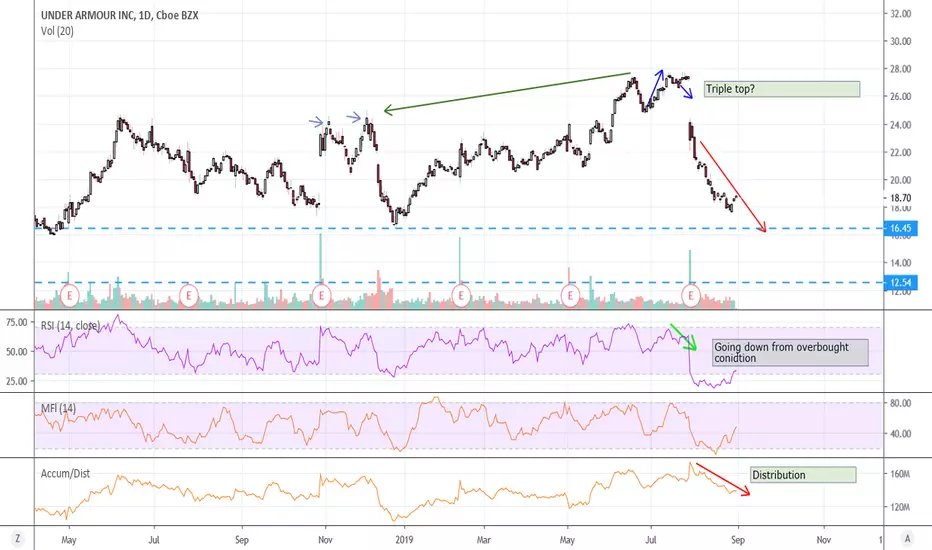
Task: Click the 14.00 price axis label
Action: coord(900,262)
